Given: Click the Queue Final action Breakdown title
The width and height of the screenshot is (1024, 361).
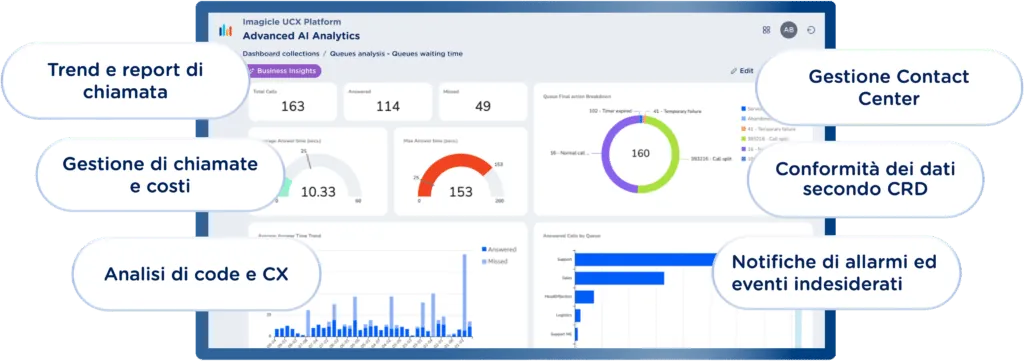Looking at the screenshot, I should [578, 96].
